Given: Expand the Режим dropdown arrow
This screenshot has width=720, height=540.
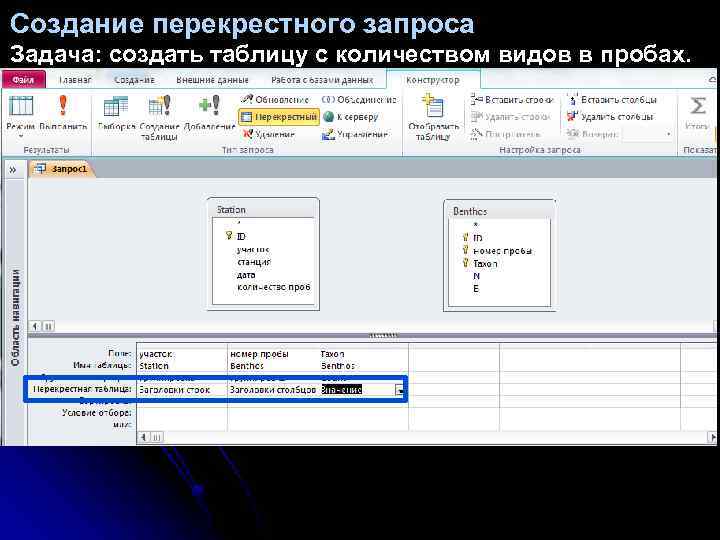Looking at the screenshot, I should 21,136.
